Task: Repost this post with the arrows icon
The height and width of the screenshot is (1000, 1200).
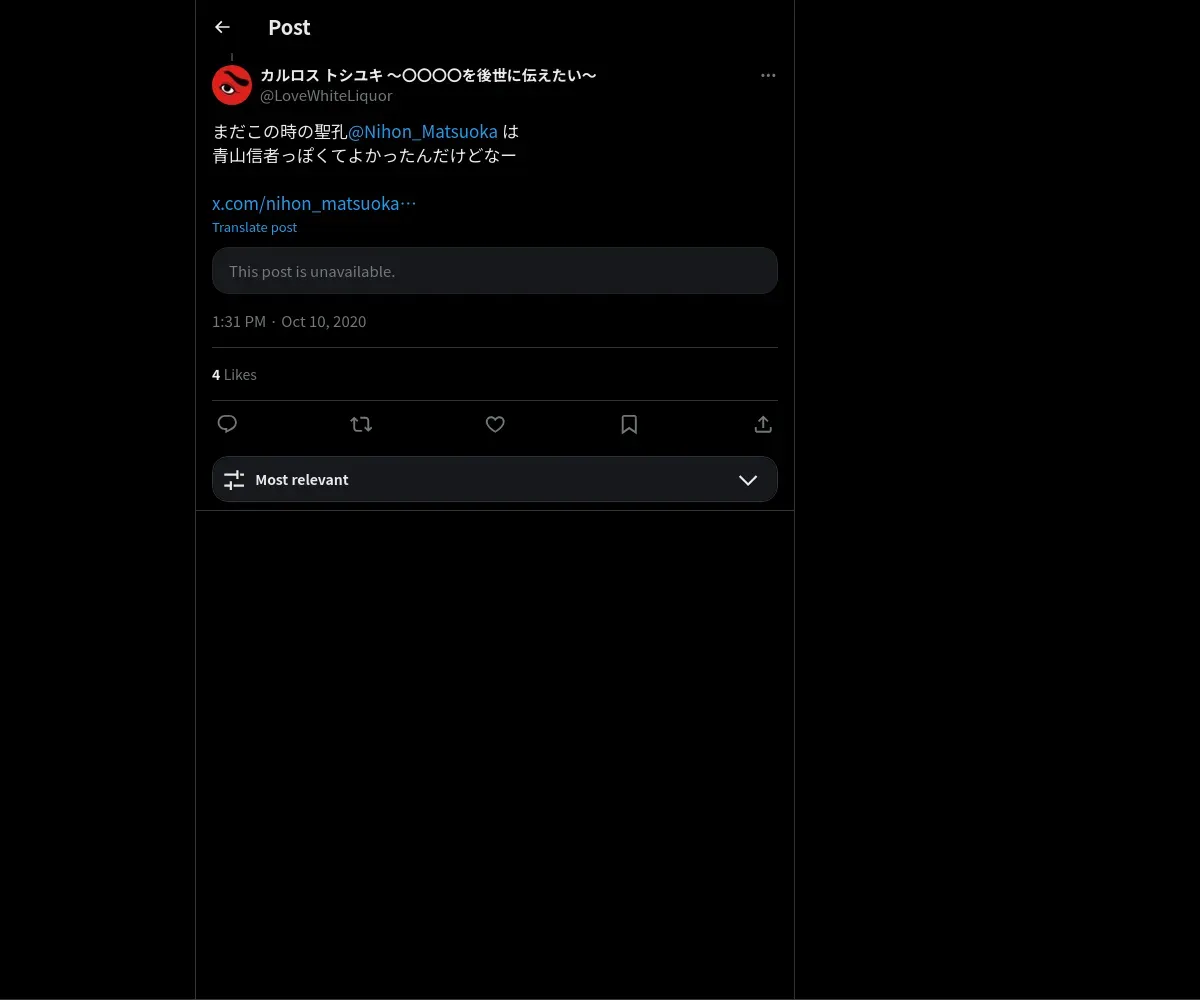Action: [x=361, y=424]
